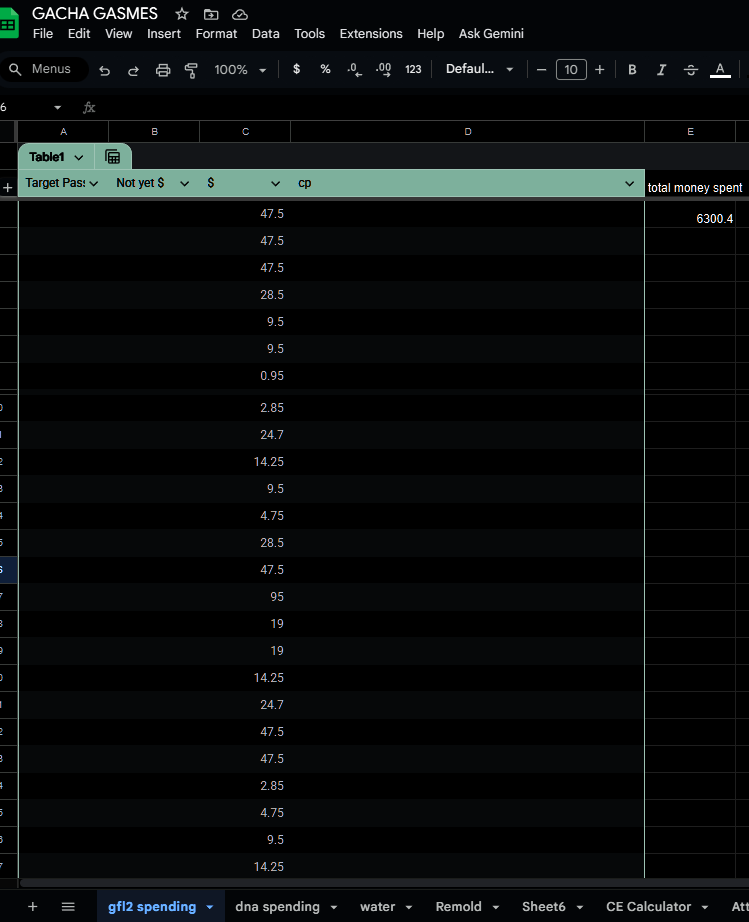Switch to the dna spending sheet
749x922 pixels.
tap(277, 907)
